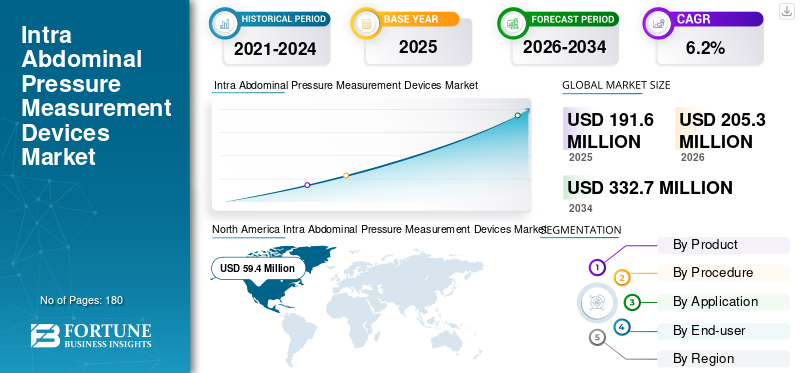Click the USD 191.6 MILLION figure
This screenshot has width=800, height=373.
[x=610, y=130]
